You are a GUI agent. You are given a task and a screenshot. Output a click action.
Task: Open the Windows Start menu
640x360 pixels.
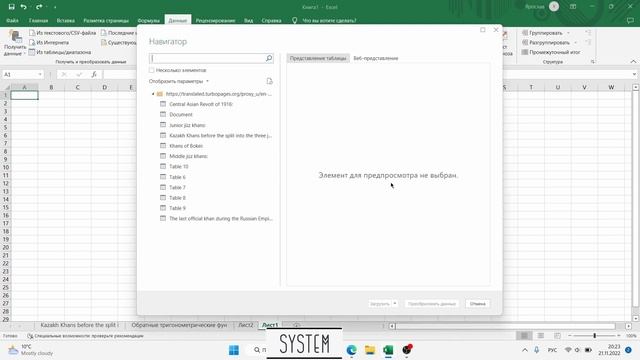(234, 350)
